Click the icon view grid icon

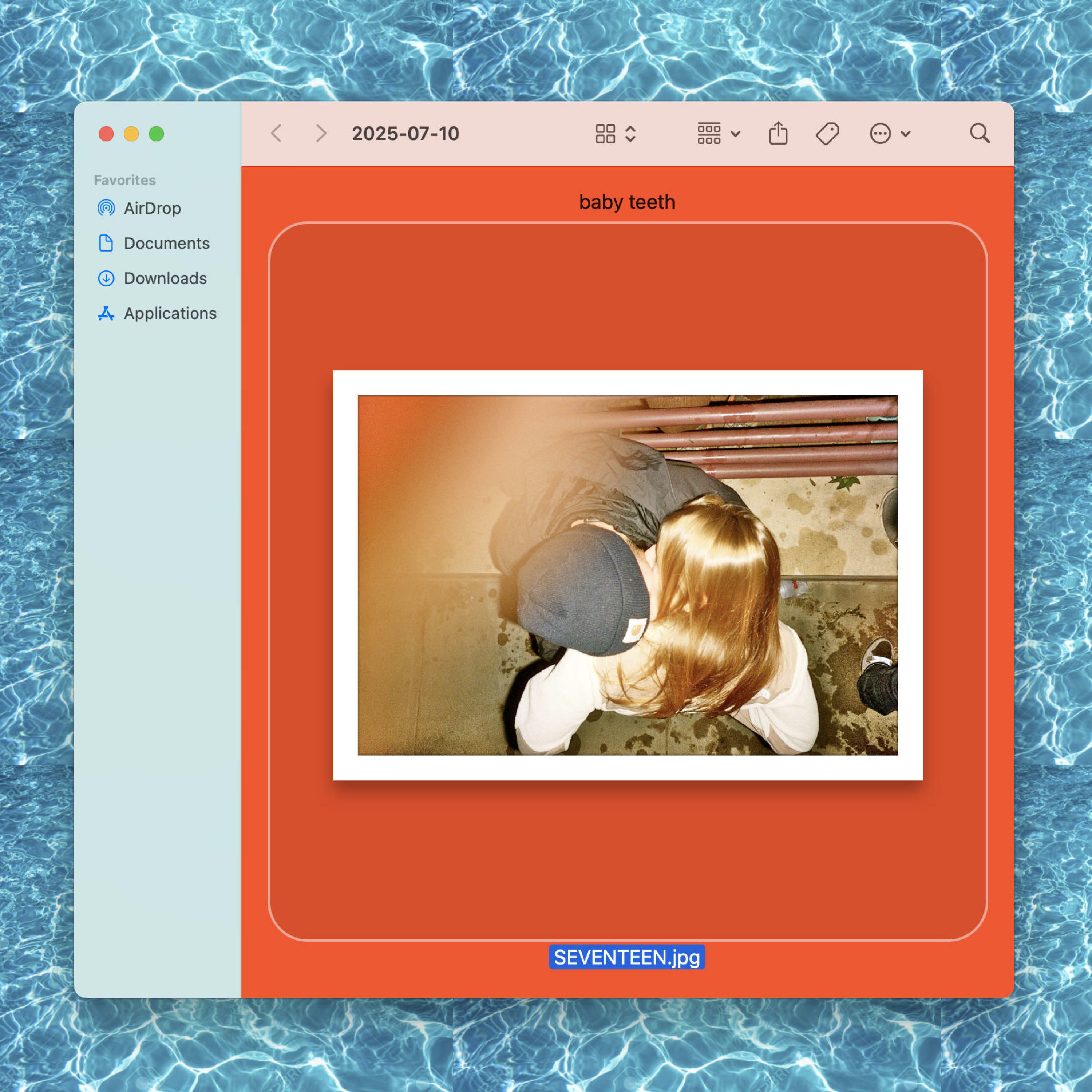605,134
